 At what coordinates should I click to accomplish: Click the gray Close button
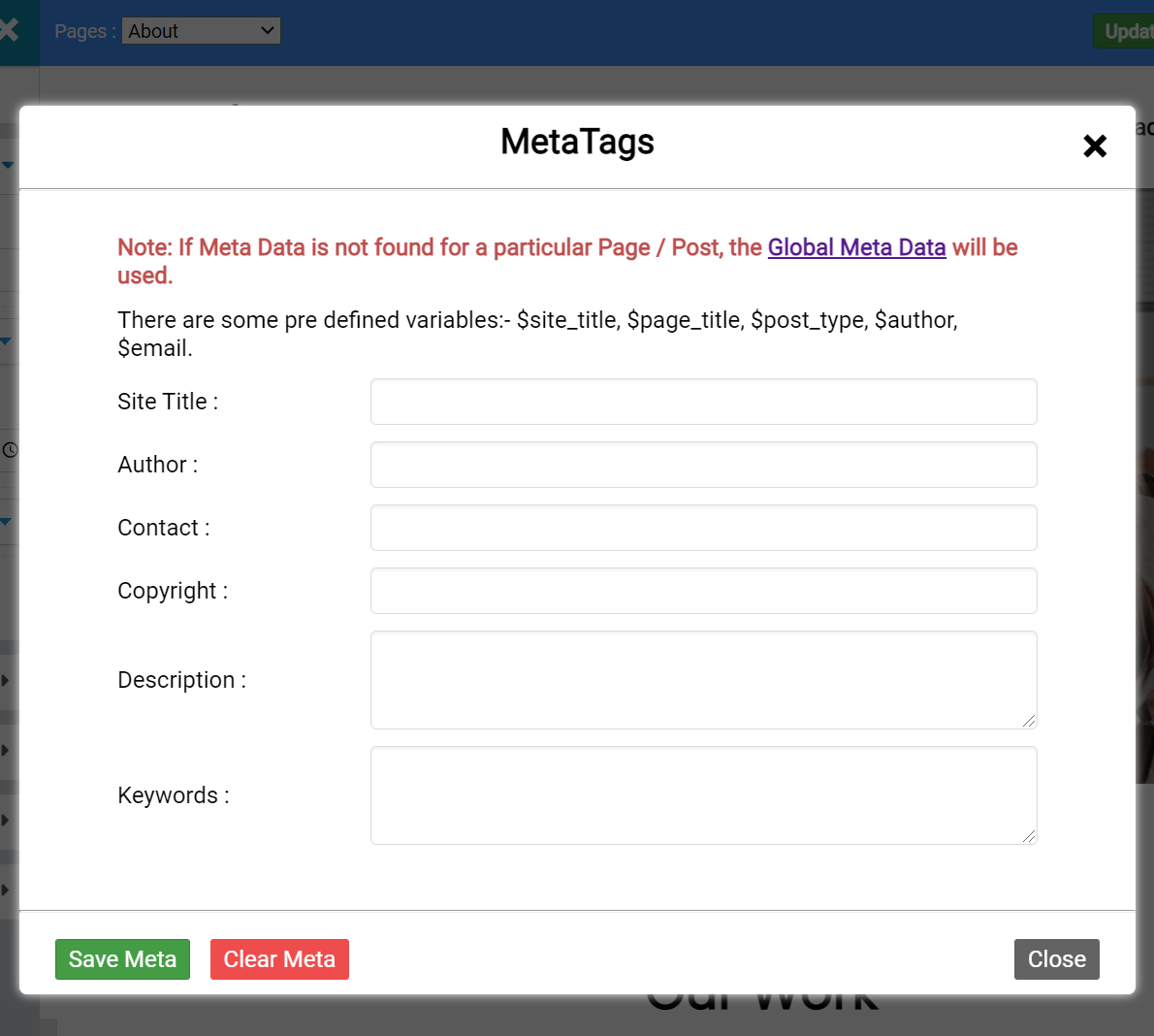(x=1056, y=959)
